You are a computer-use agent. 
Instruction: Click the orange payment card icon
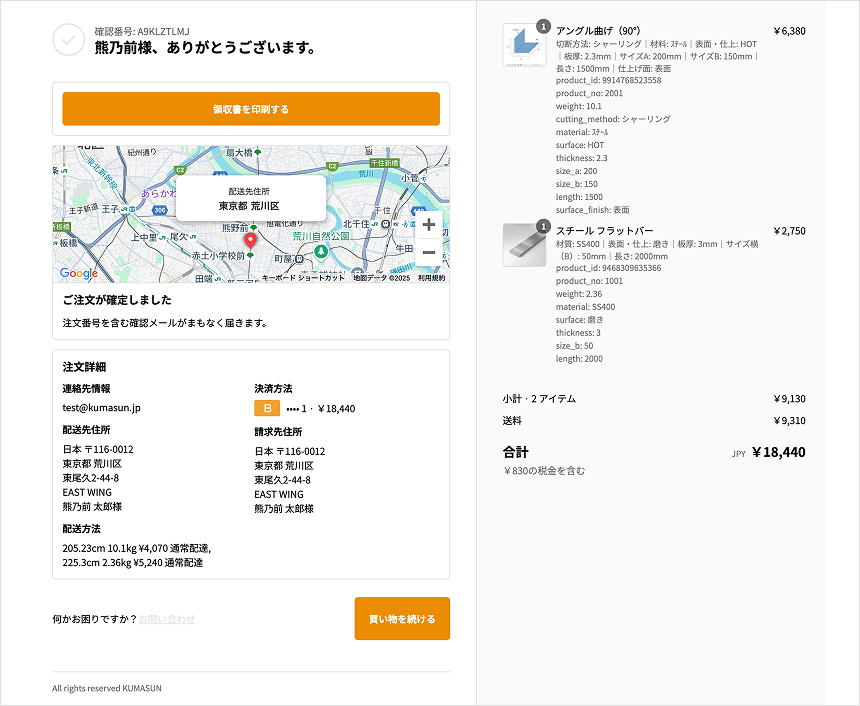tap(267, 408)
